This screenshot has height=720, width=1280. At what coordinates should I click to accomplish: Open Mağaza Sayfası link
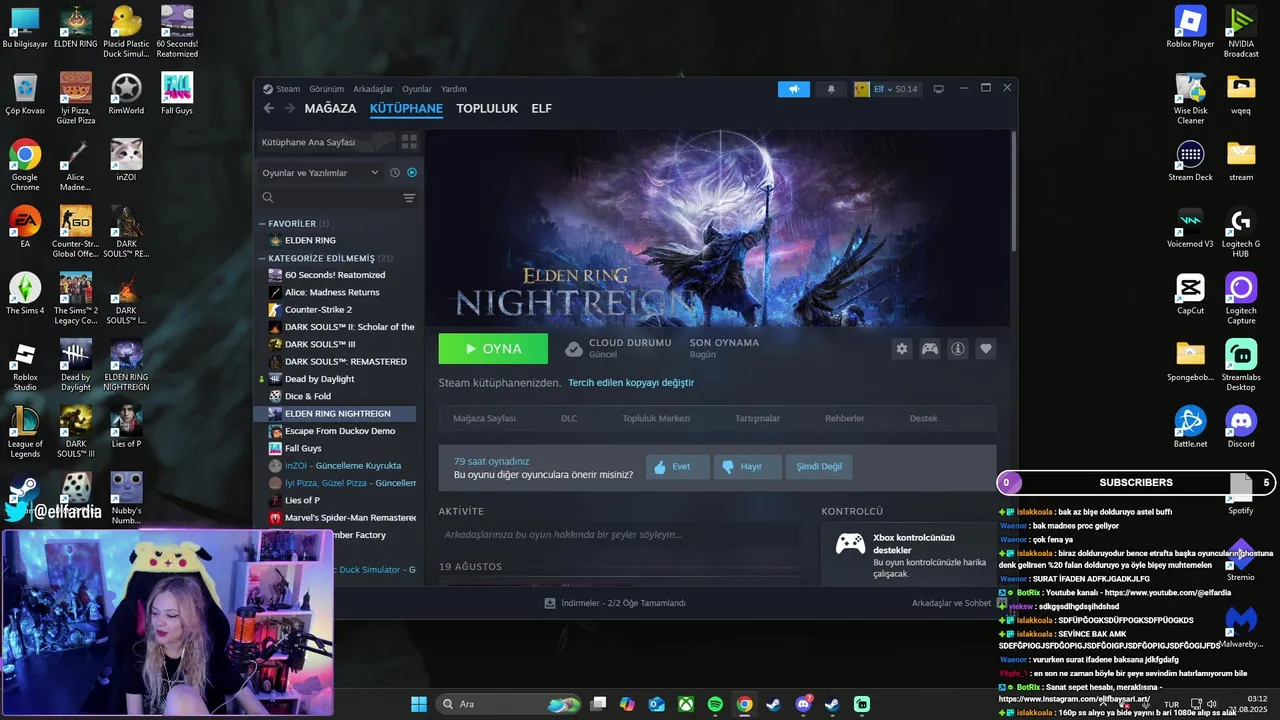pyautogui.click(x=484, y=418)
